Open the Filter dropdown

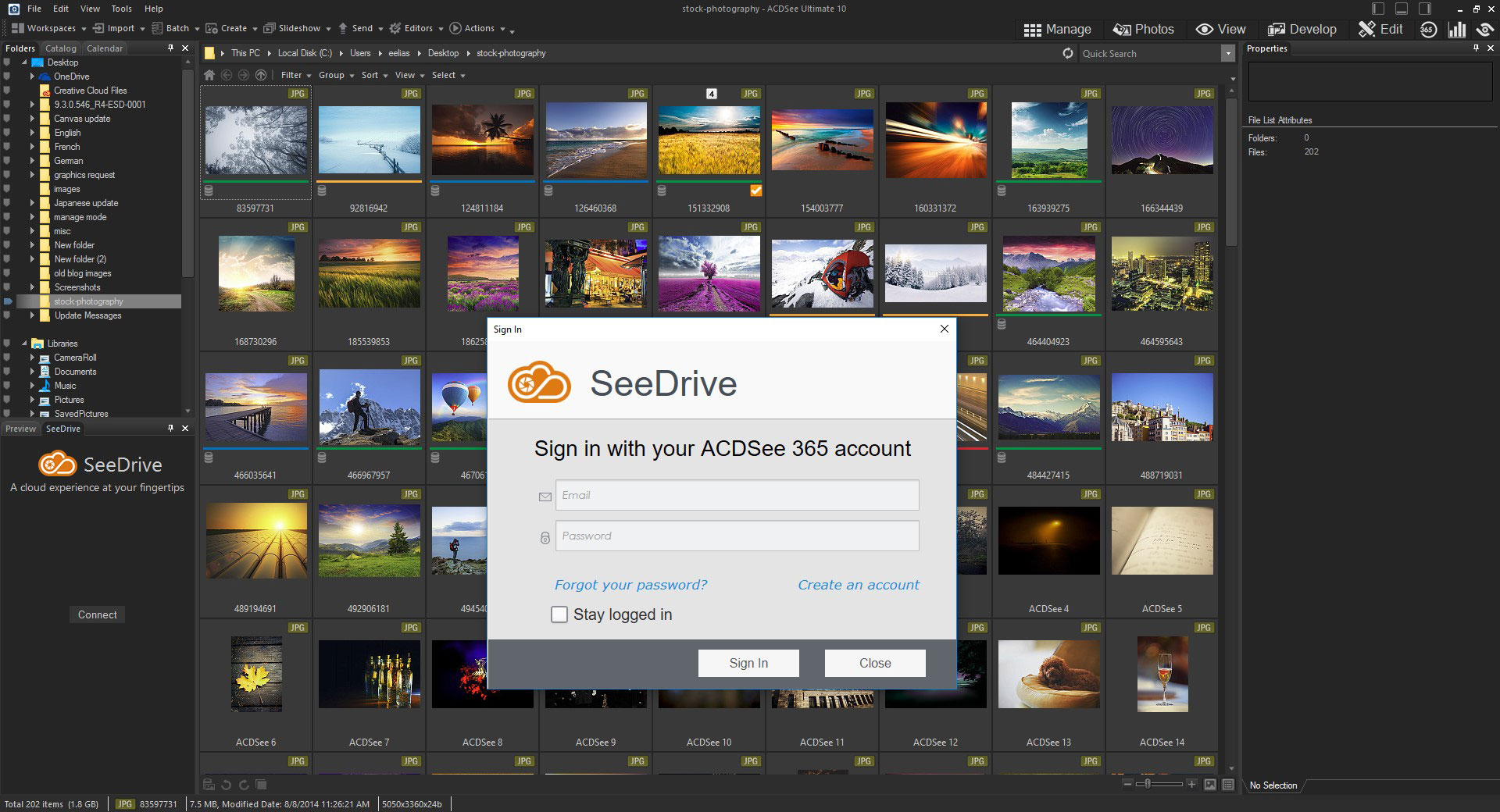click(296, 75)
